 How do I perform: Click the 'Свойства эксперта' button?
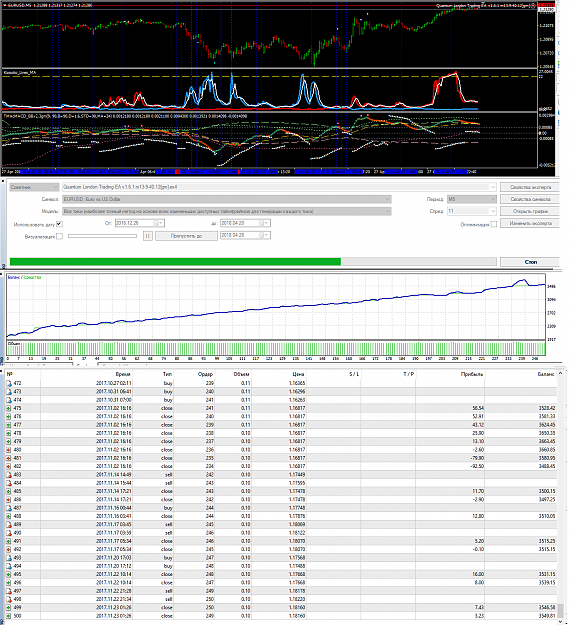click(x=530, y=187)
